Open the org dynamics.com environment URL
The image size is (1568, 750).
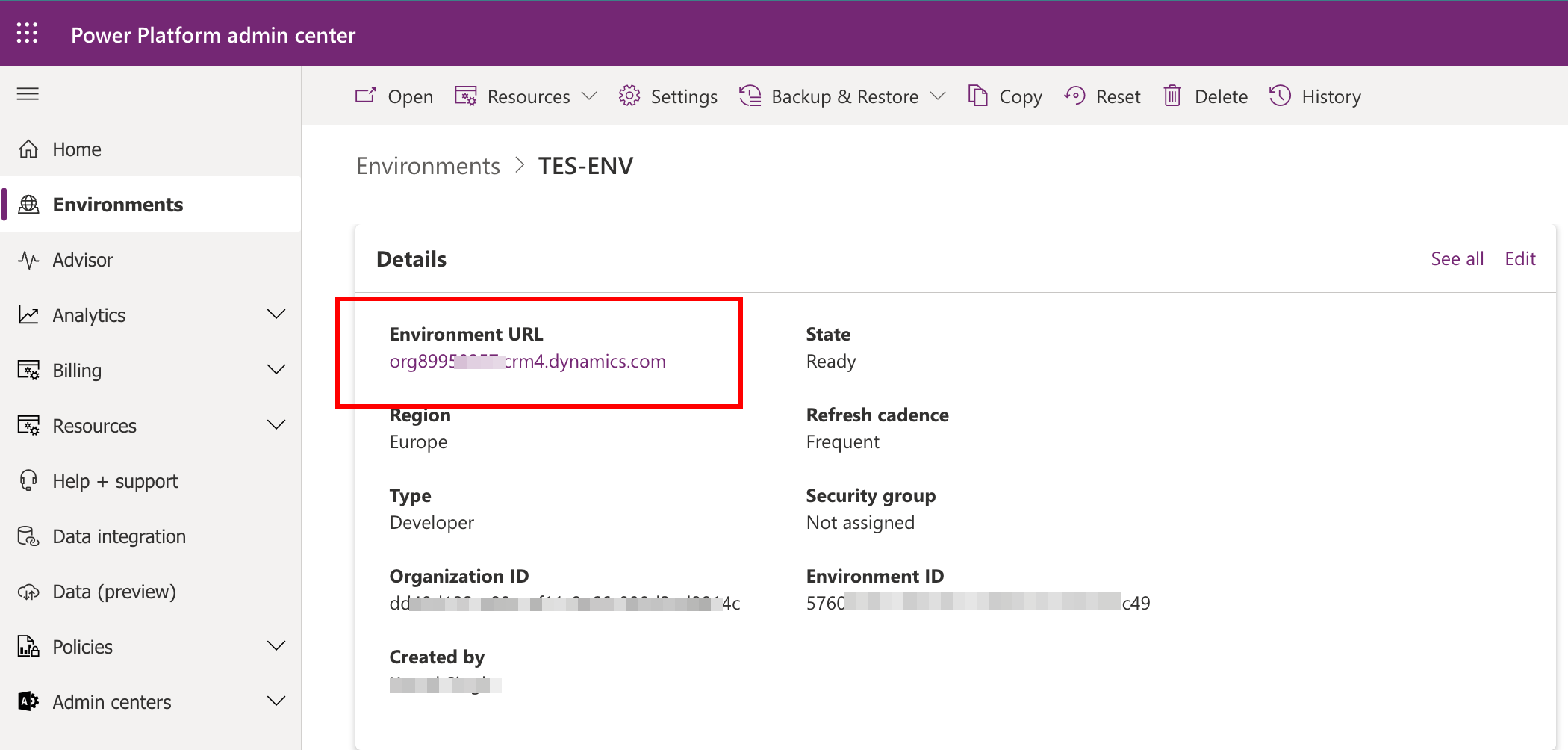pyautogui.click(x=528, y=362)
